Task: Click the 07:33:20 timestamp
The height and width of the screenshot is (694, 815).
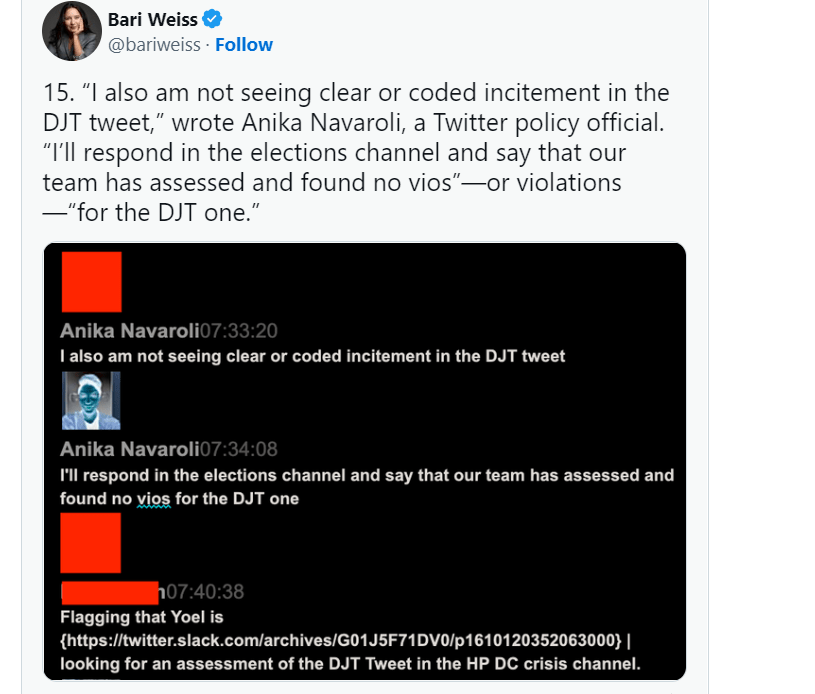Action: pos(239,331)
